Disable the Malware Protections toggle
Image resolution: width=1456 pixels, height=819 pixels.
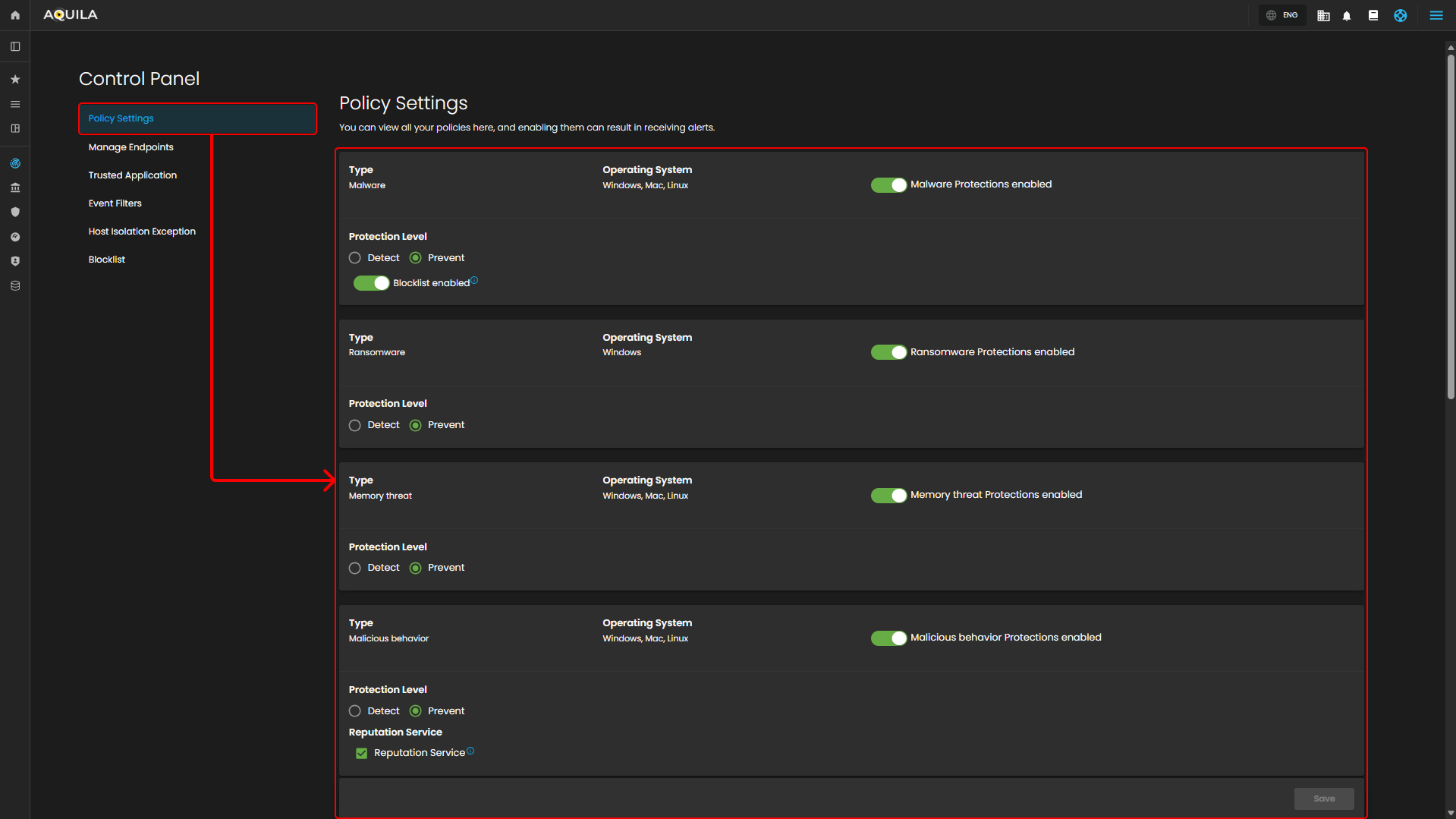(888, 185)
